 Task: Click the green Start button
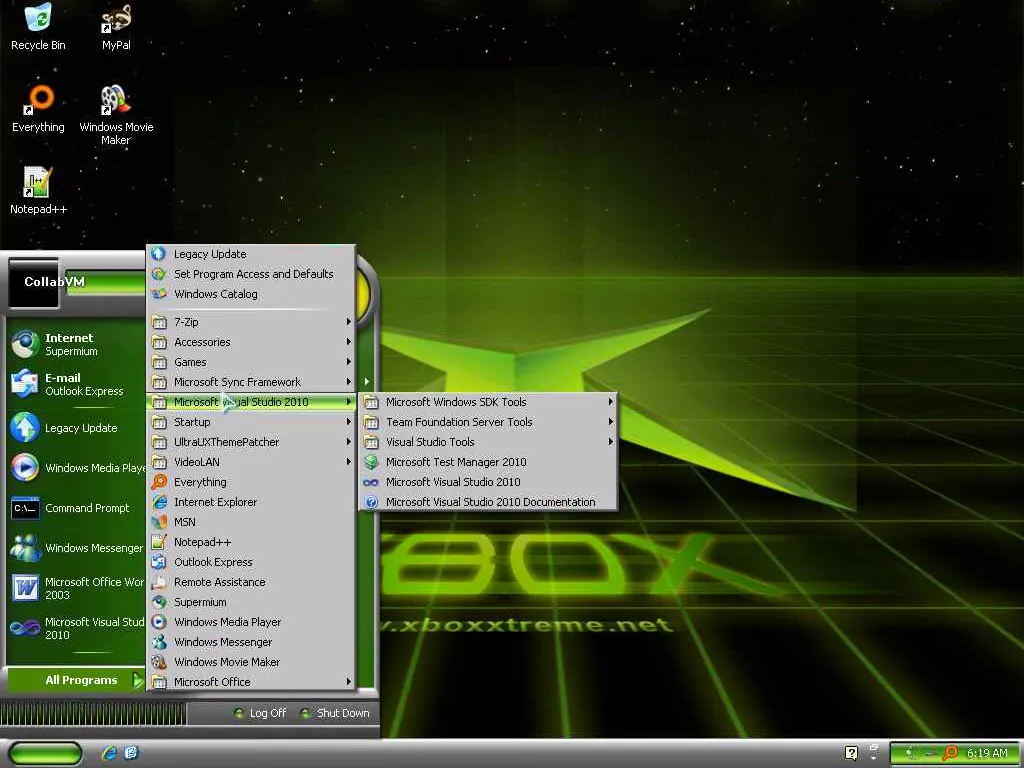coord(45,753)
